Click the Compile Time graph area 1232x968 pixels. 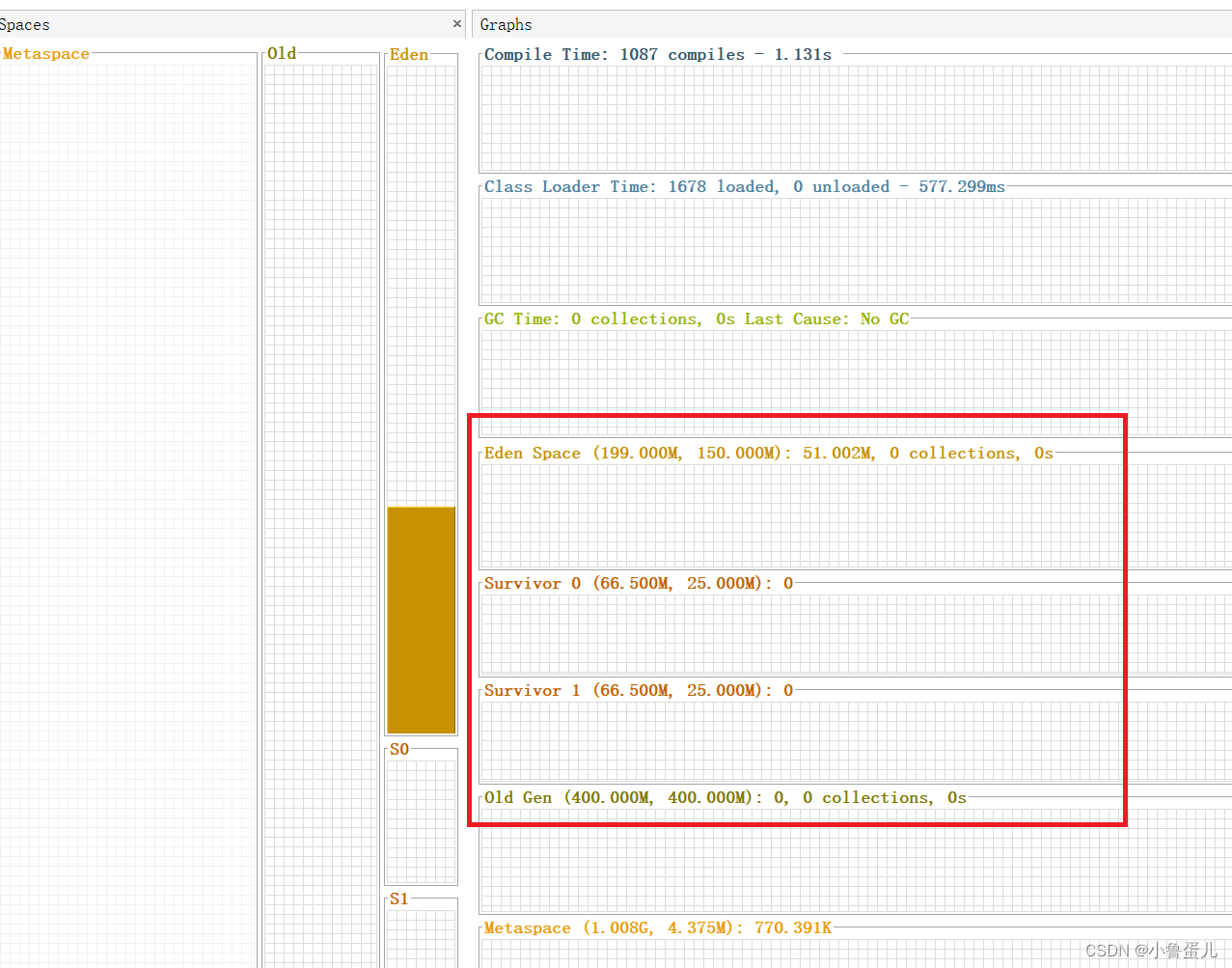[x=849, y=116]
